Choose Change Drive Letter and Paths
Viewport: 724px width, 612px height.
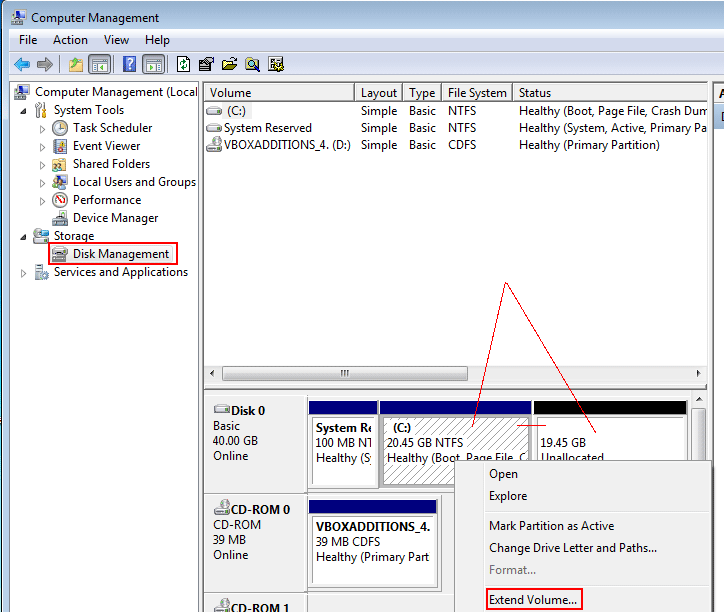573,548
